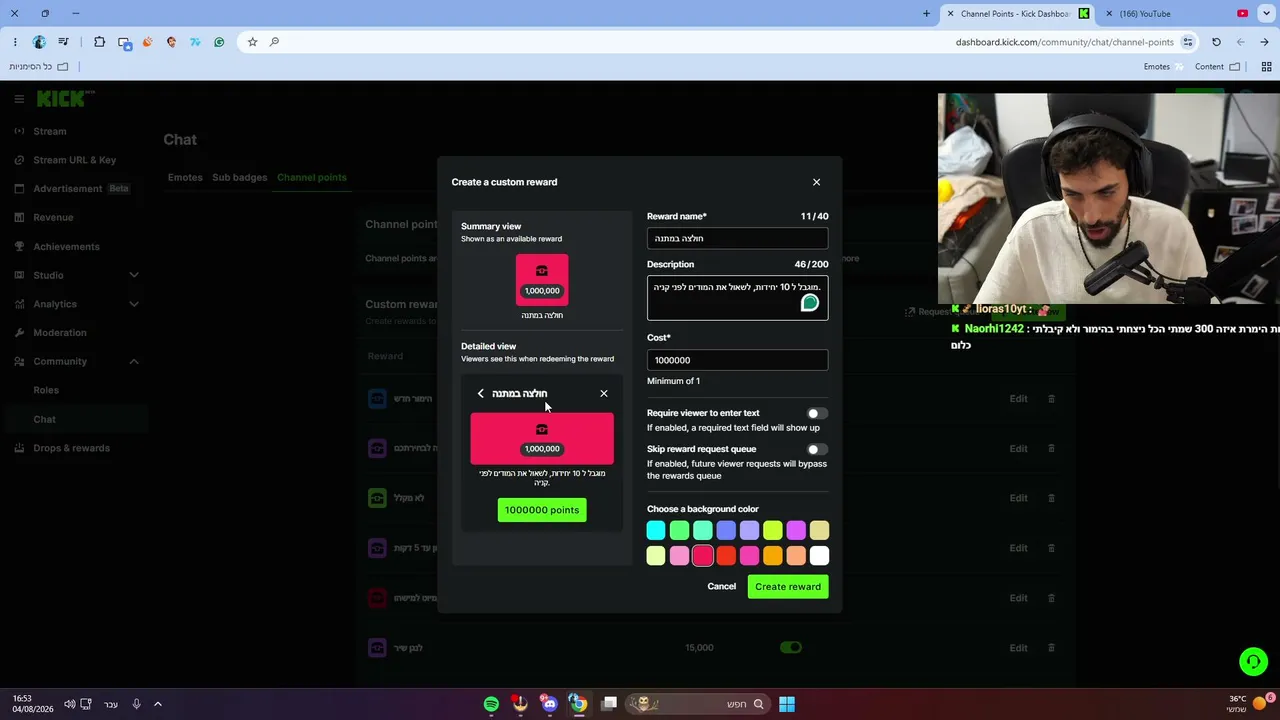1280x720 pixels.
Task: Close the detailed view reward preview
Action: coord(604,394)
